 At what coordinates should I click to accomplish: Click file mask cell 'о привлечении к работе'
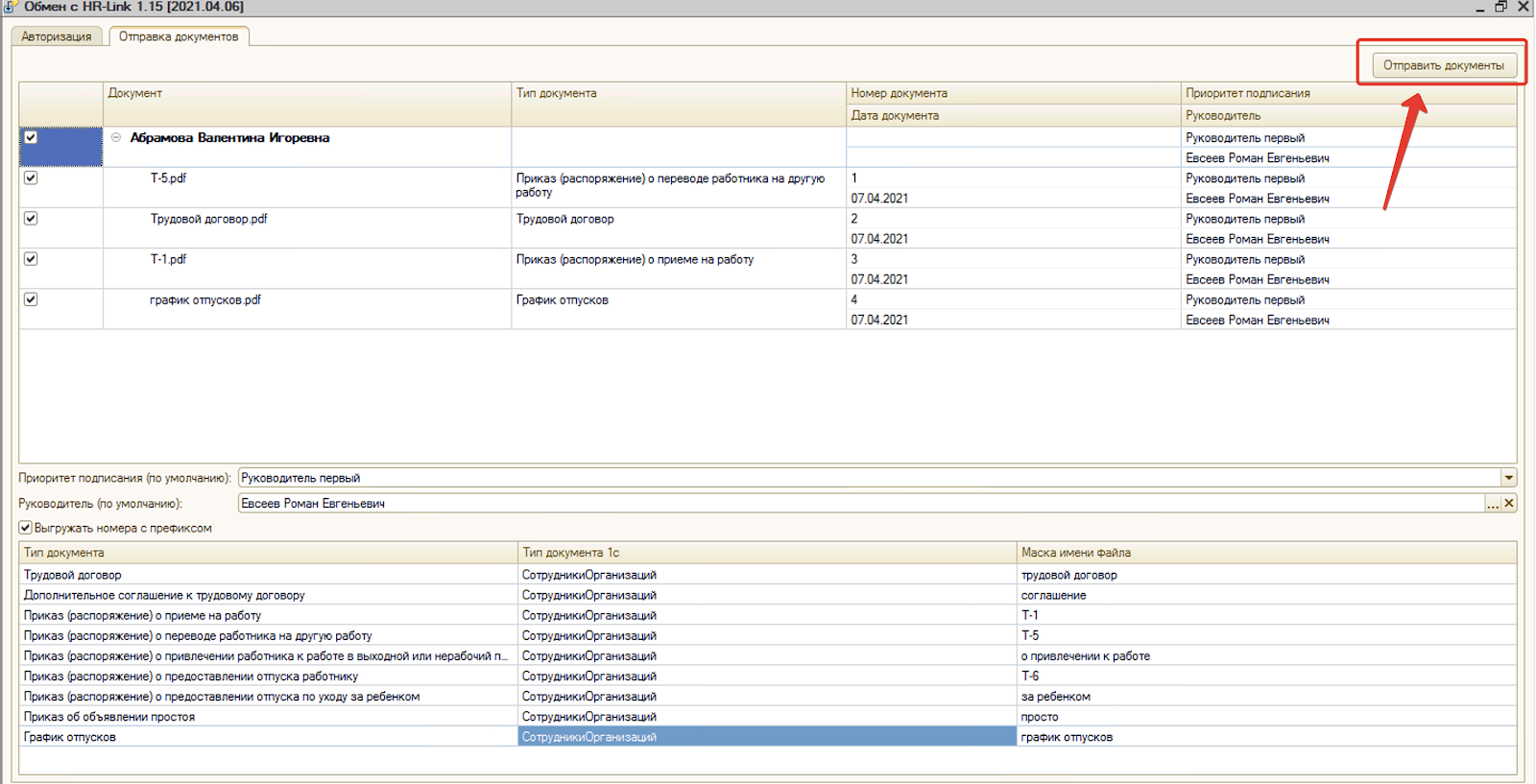(x=1267, y=655)
